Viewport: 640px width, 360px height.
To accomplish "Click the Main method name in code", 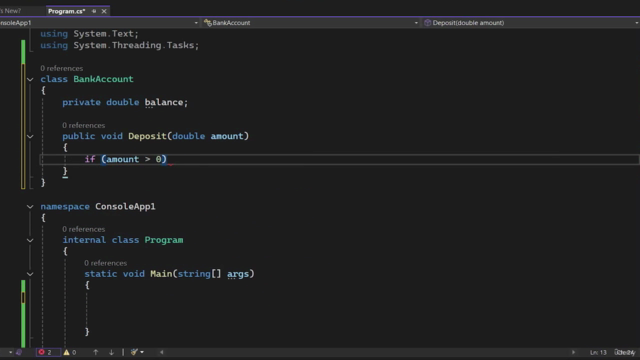I will point(161,274).
